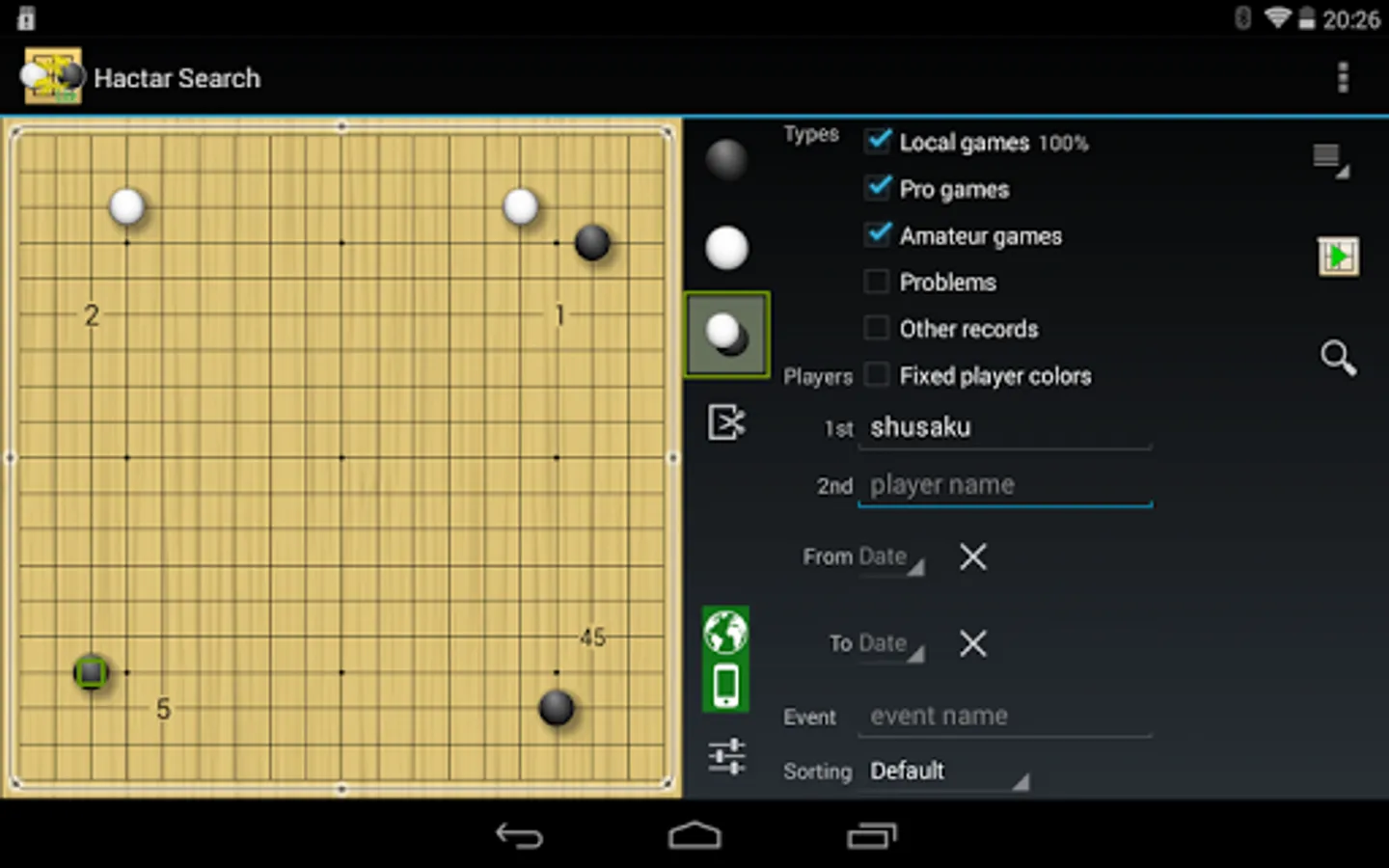Clear the From Date with X
The height and width of the screenshot is (868, 1389).
click(x=973, y=556)
